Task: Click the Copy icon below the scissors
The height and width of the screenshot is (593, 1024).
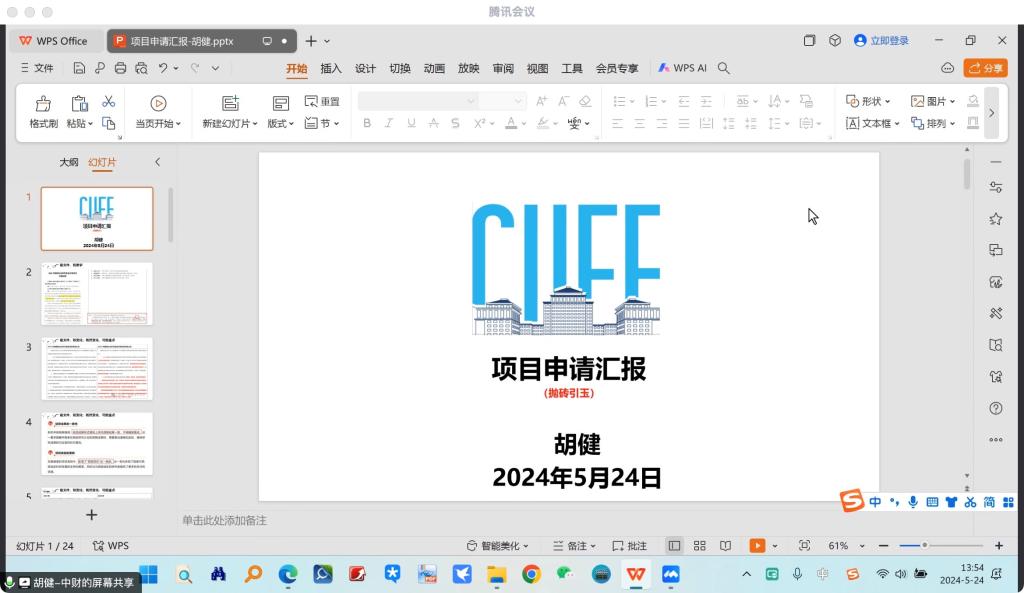Action: (108, 123)
